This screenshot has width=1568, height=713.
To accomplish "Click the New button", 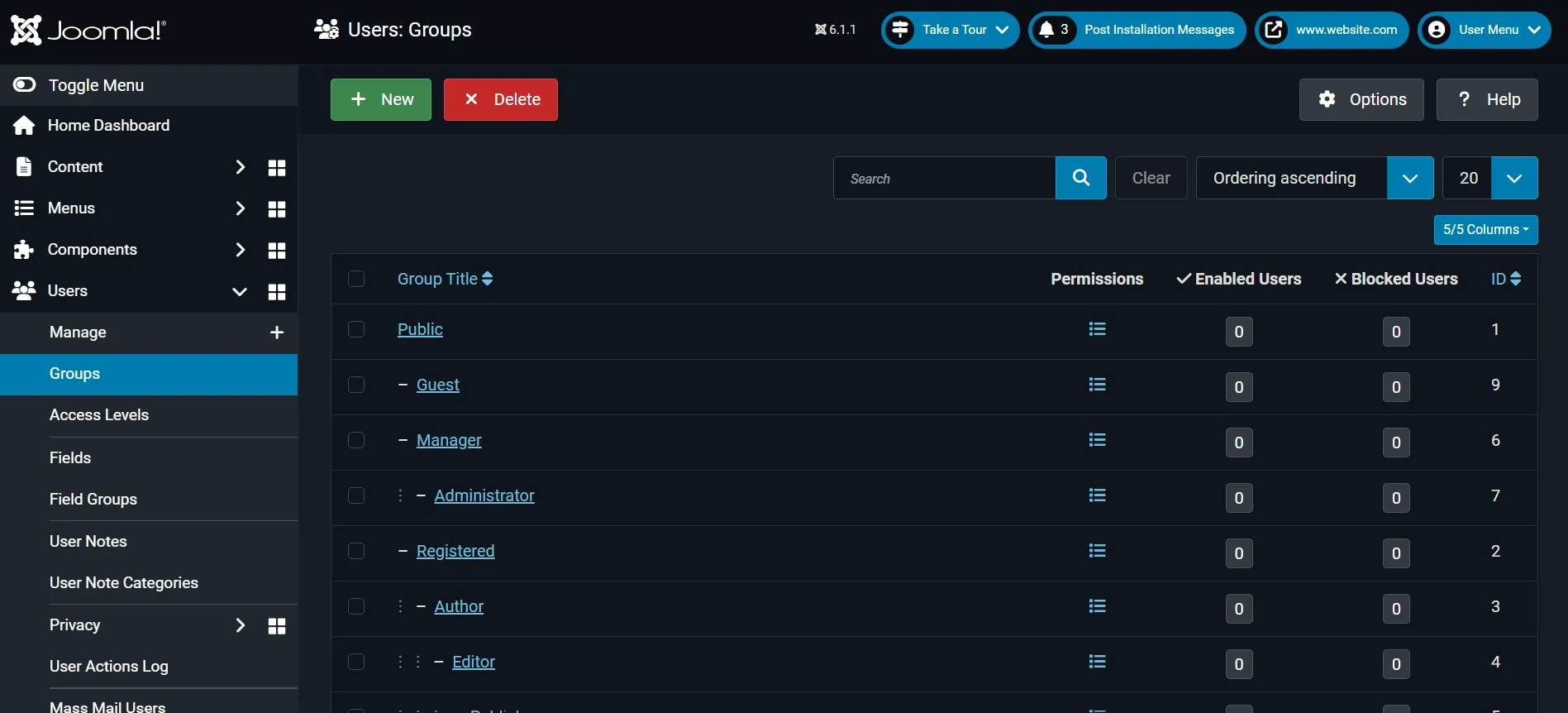I will click(381, 99).
